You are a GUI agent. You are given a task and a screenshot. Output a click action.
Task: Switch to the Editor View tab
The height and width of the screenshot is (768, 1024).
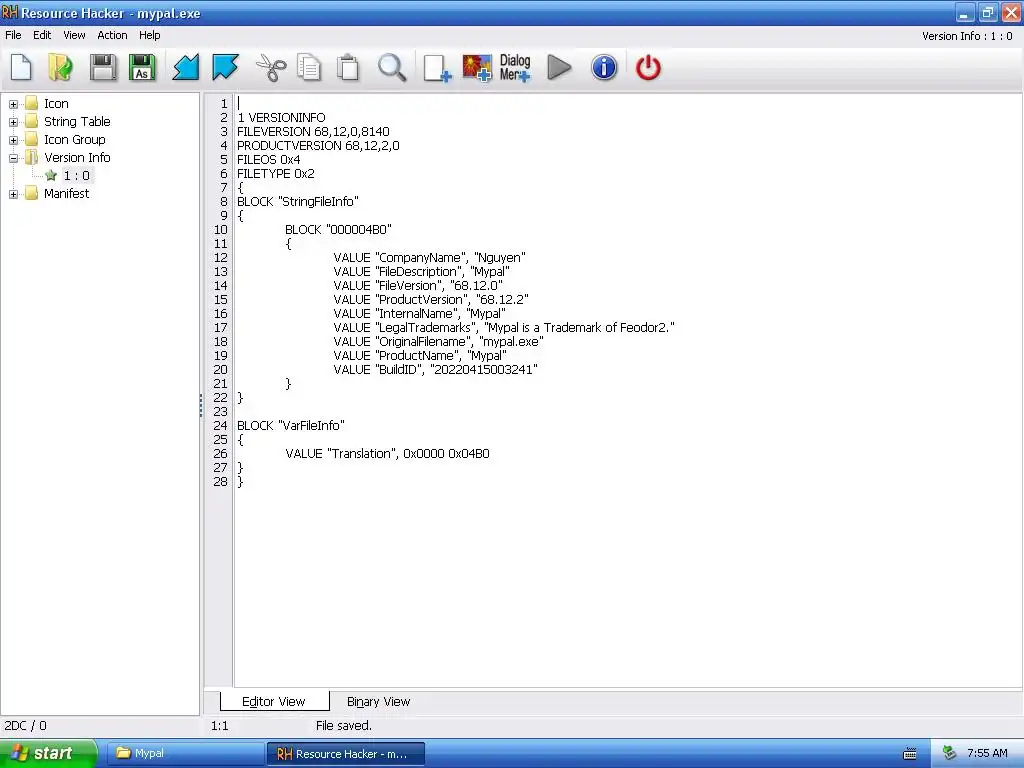[274, 701]
